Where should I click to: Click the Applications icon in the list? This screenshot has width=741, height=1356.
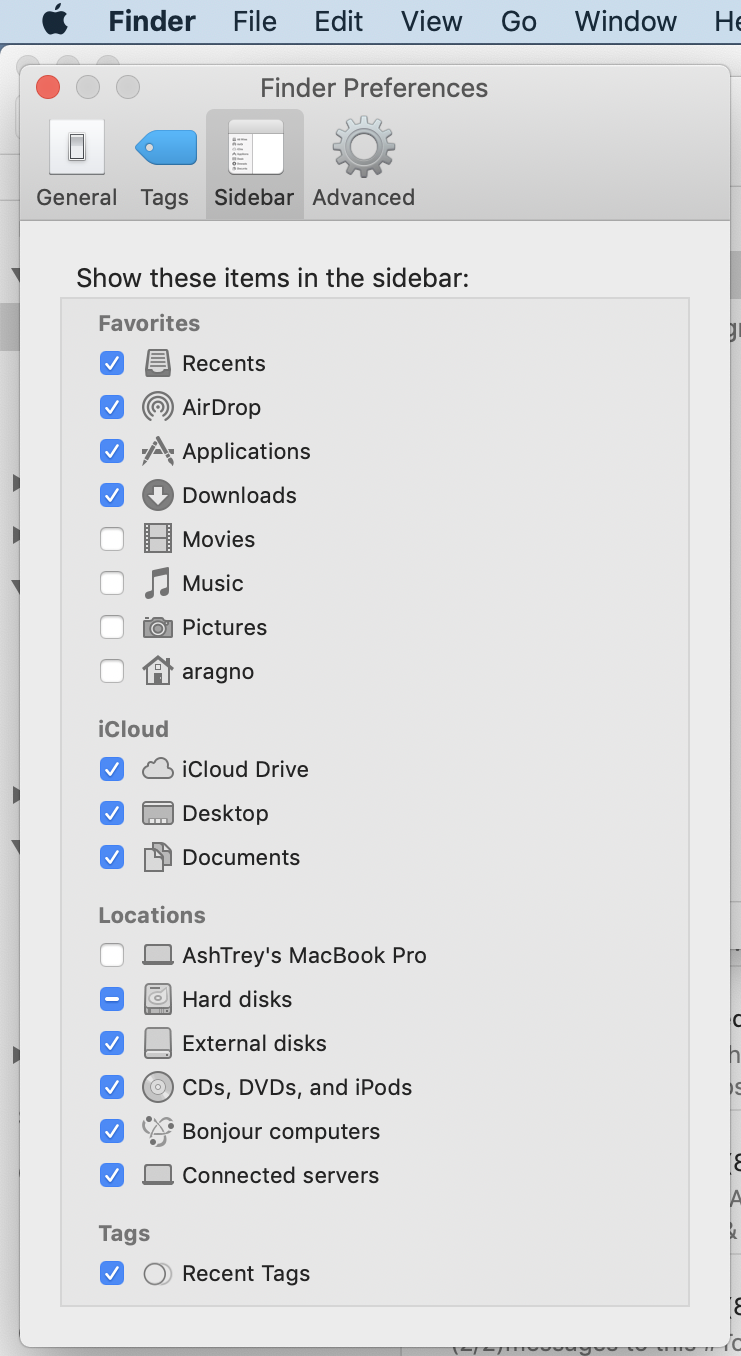158,451
